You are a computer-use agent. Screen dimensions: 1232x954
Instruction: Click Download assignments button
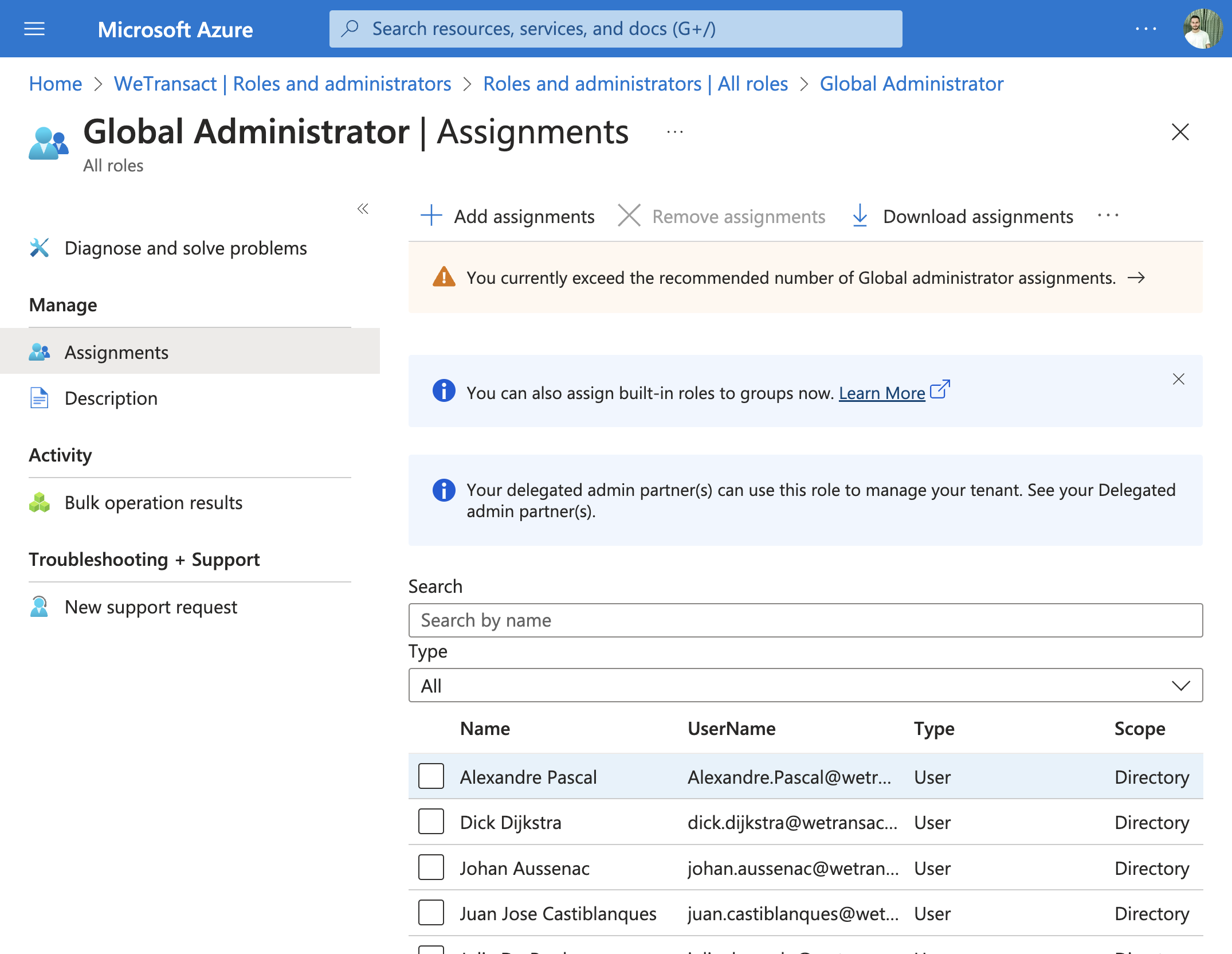coord(963,216)
